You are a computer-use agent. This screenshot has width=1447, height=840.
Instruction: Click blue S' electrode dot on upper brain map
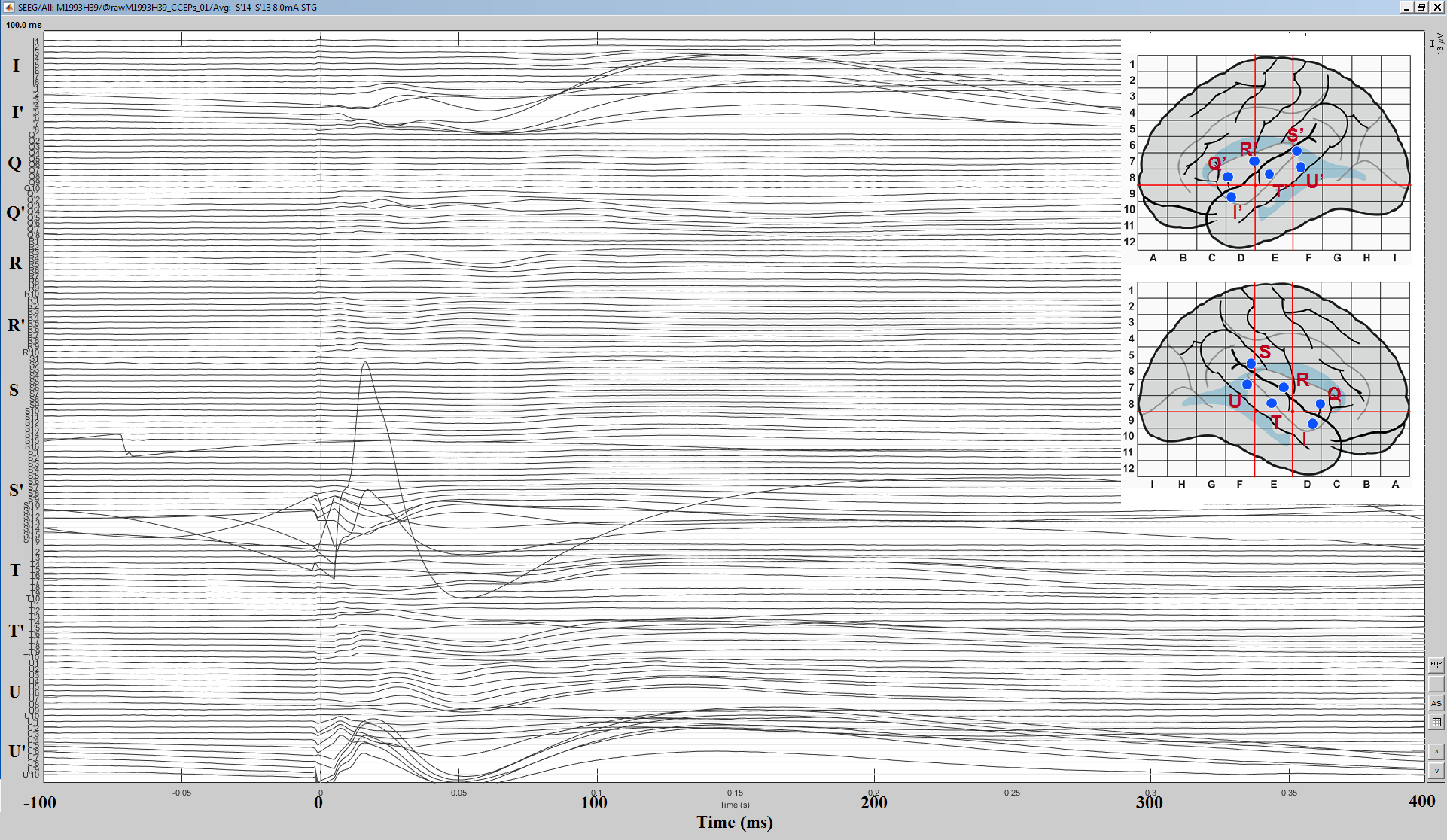coord(1296,151)
